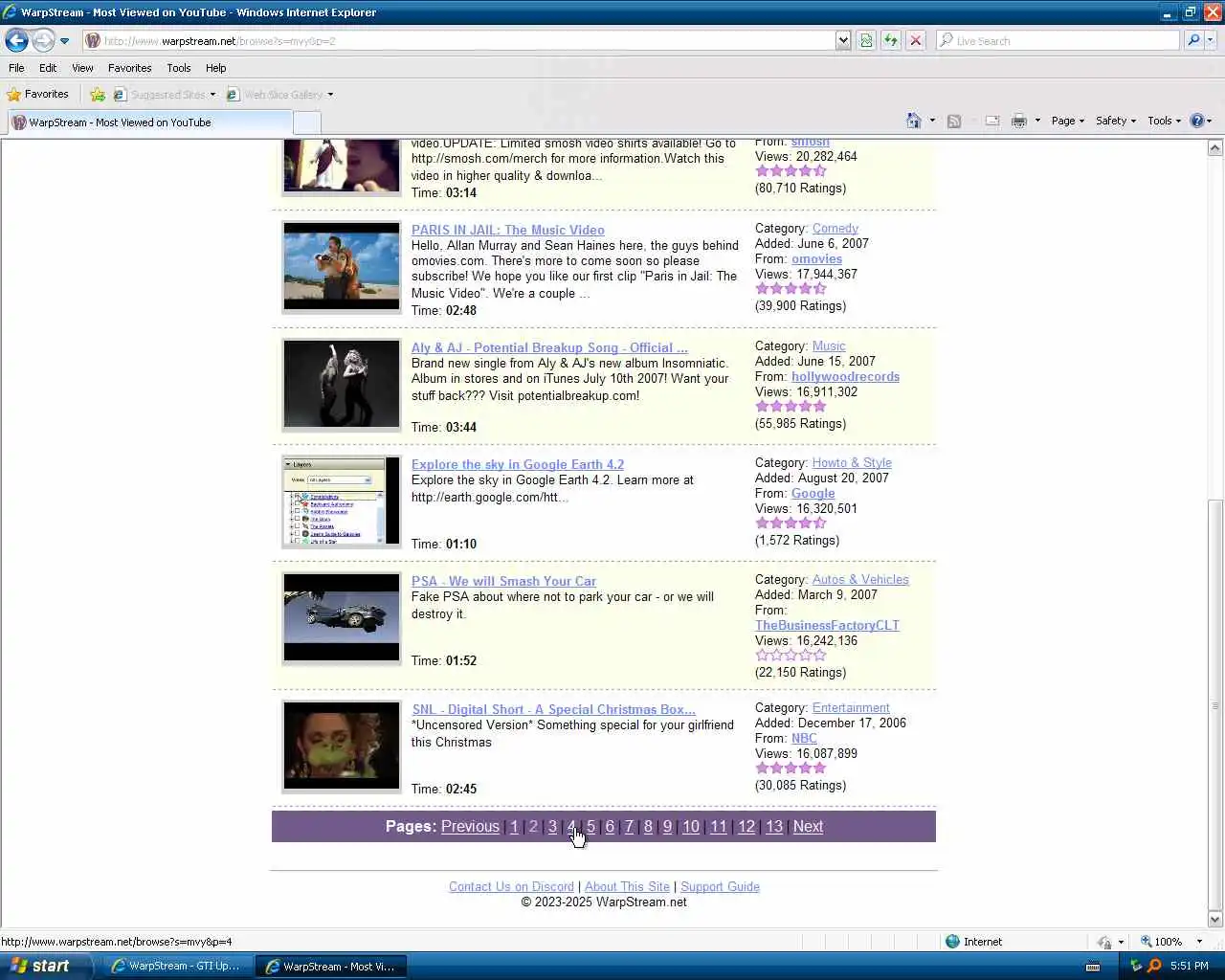The height and width of the screenshot is (980, 1225).
Task: Visit the hollywoodrecords uploader profile
Action: (x=845, y=377)
